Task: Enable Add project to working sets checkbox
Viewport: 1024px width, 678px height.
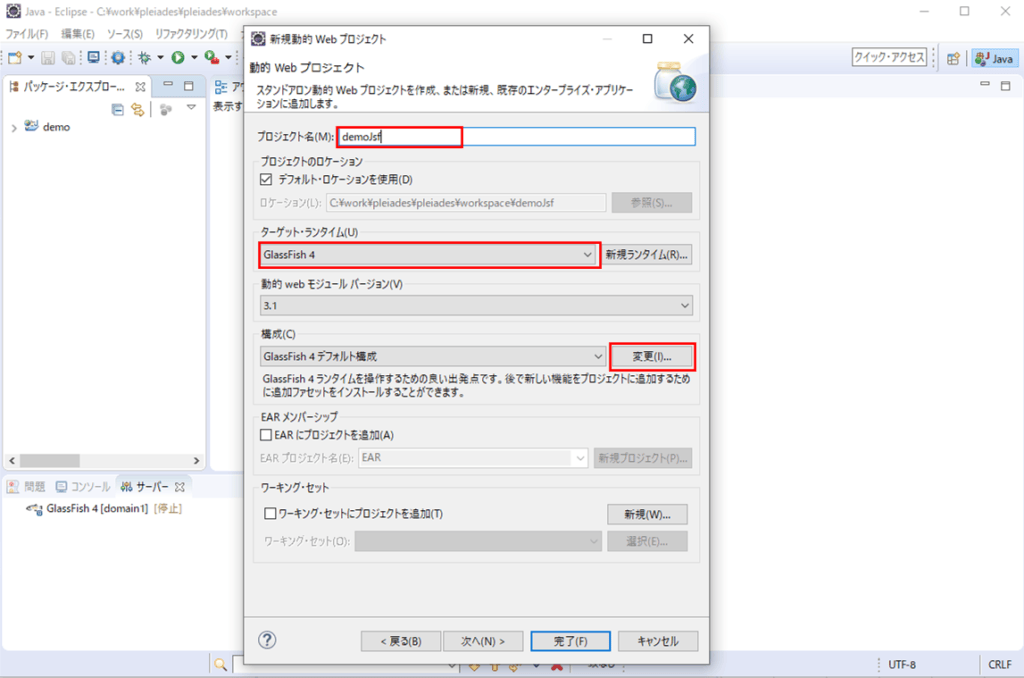Action: pos(270,513)
